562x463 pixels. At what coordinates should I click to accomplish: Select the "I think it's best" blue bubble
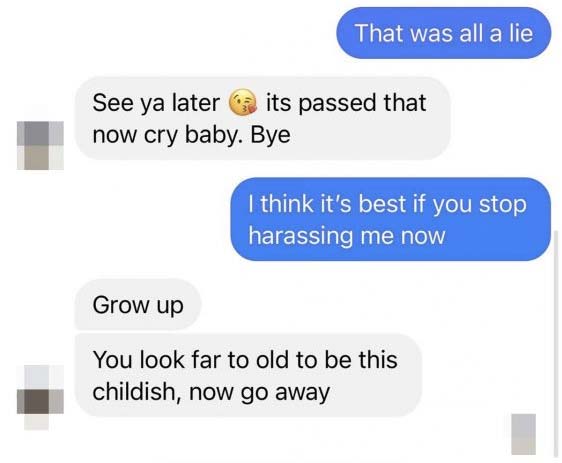click(x=390, y=219)
